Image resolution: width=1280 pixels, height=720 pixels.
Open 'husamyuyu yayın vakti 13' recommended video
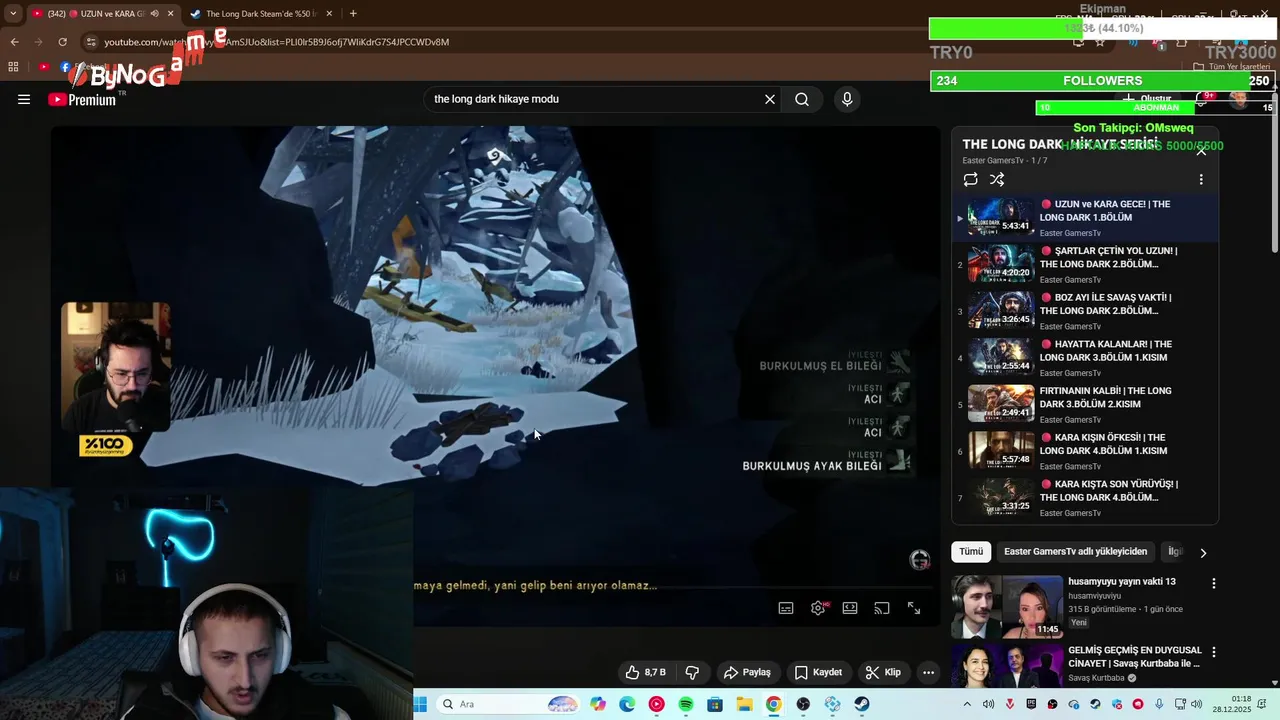pos(1121,581)
